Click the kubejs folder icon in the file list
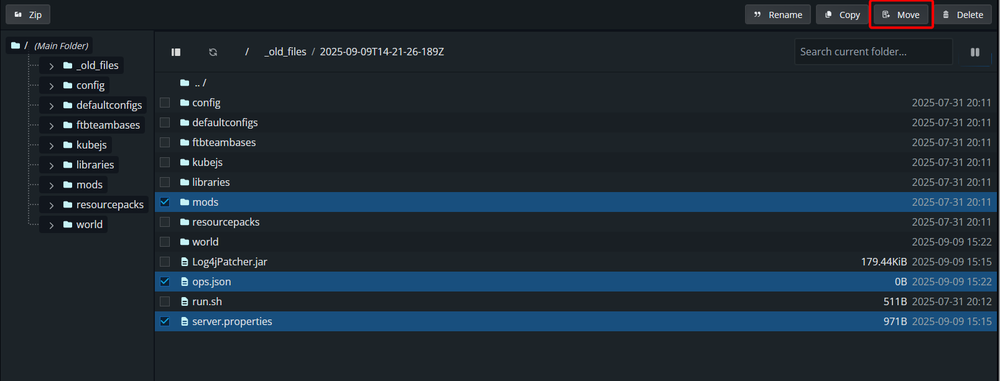This screenshot has height=381, width=1000. pos(185,162)
